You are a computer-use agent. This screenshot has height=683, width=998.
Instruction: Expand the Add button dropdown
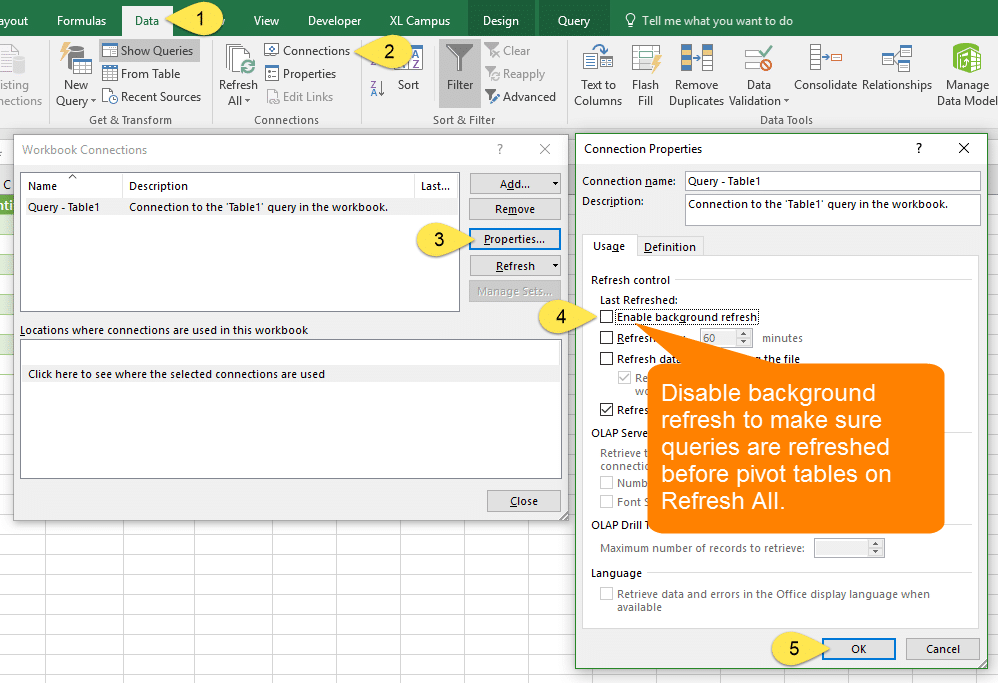point(555,184)
